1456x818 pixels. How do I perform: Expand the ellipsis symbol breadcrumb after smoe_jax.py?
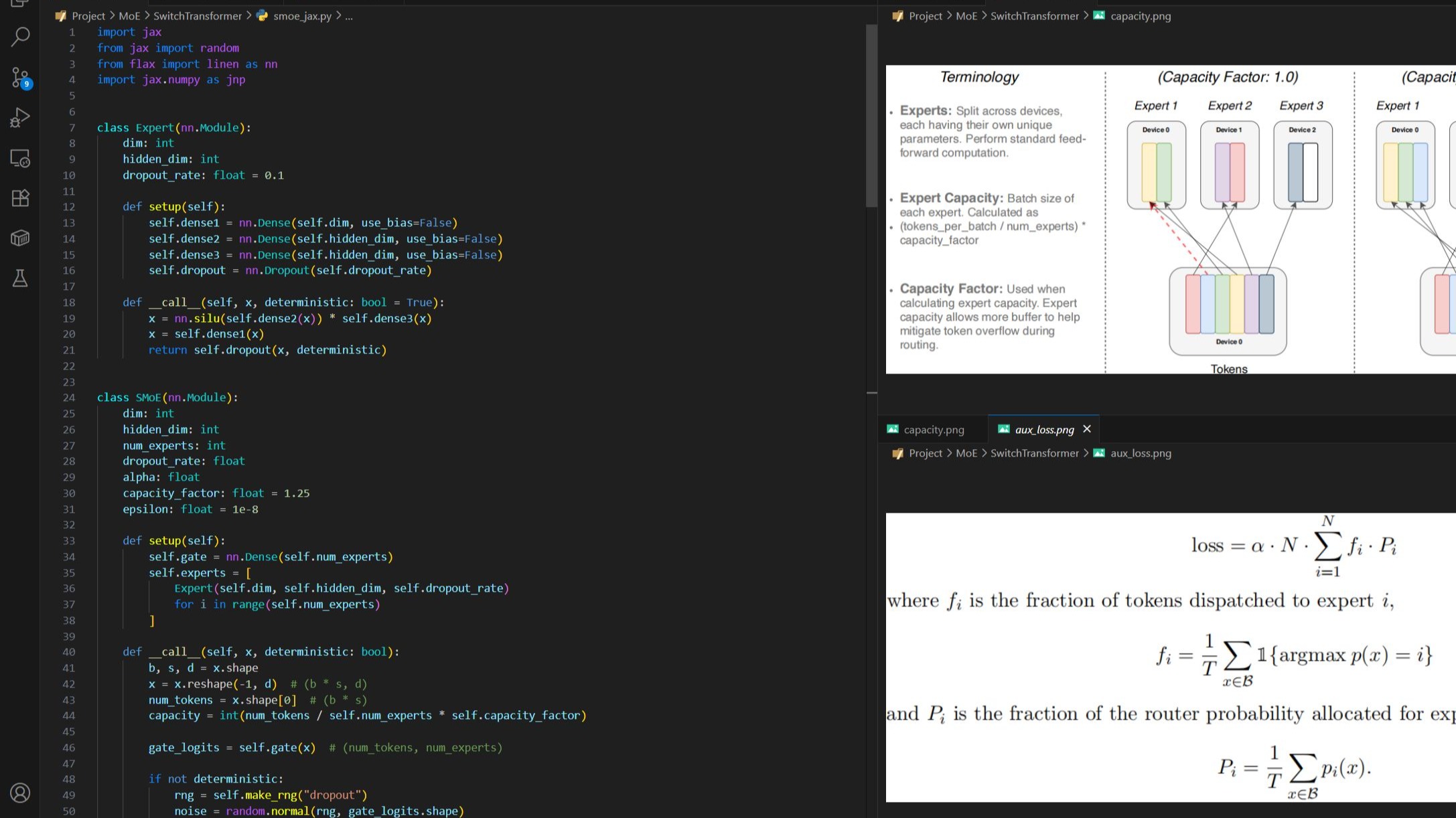349,16
